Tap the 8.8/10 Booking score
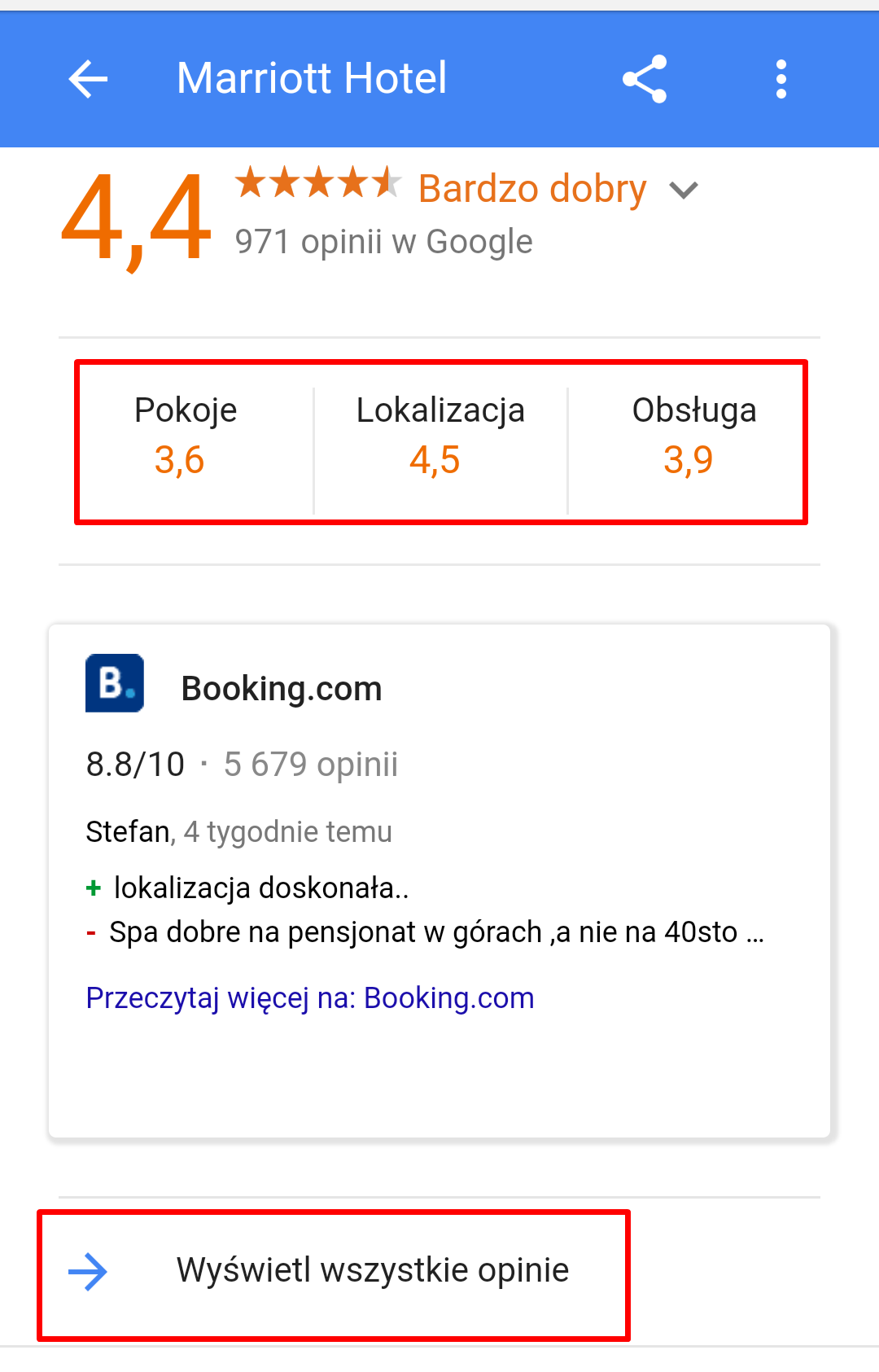879x1372 pixels. [x=135, y=765]
